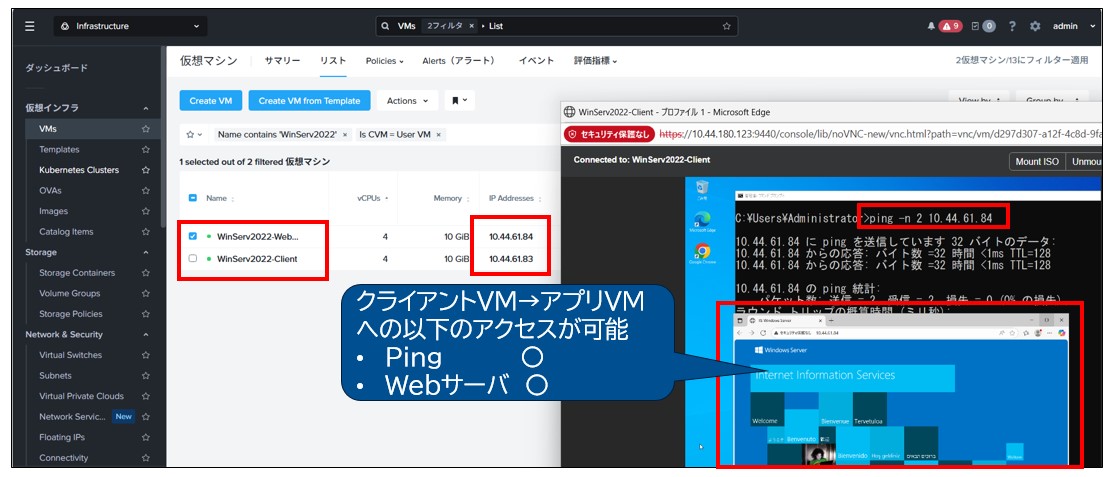
Task: Toggle the select-all checkbox in header
Action: pyautogui.click(x=193, y=199)
